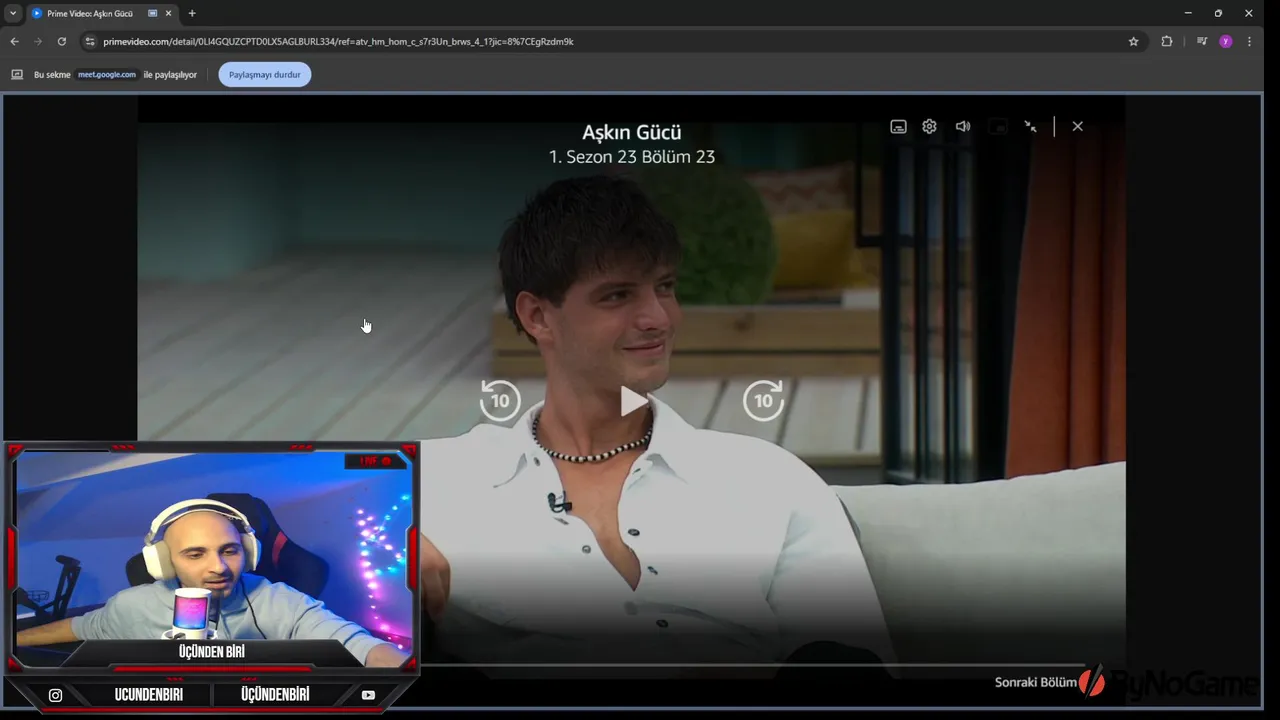The image size is (1280, 720).
Task: Restore down the Chrome window
Action: click(x=1218, y=13)
